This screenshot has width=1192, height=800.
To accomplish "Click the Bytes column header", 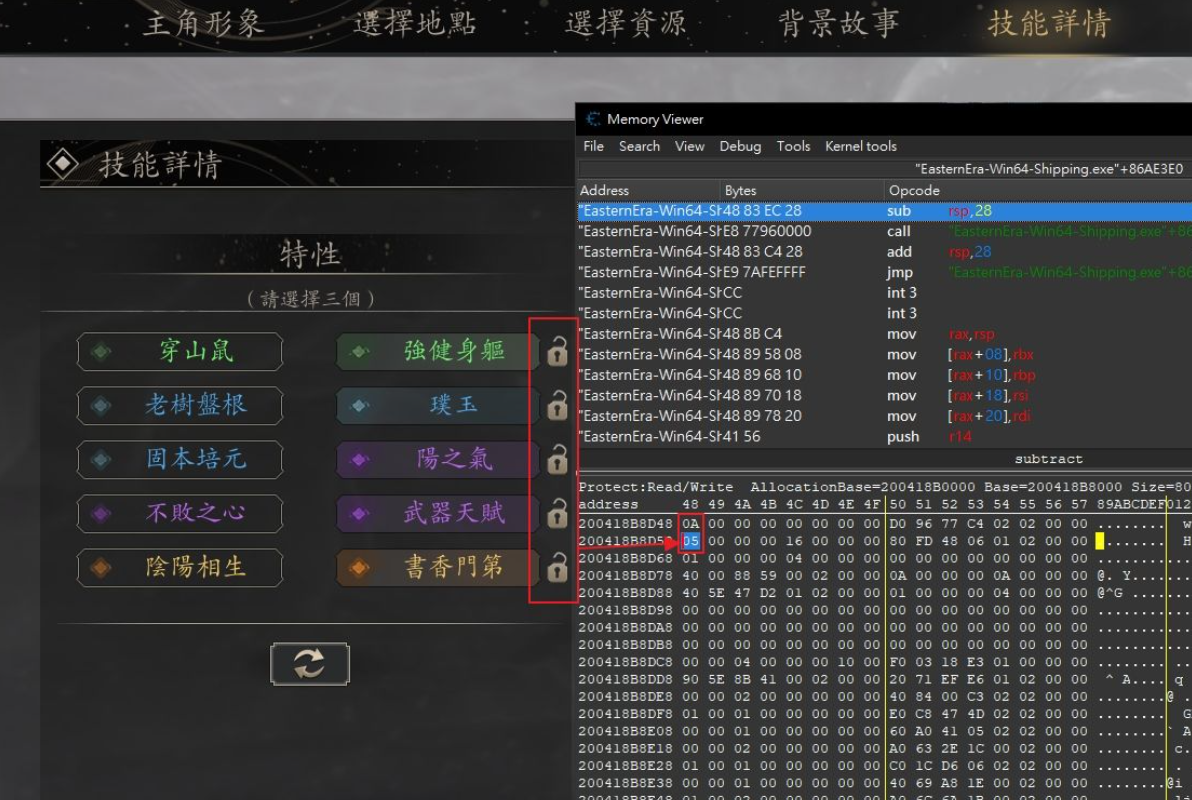I will pyautogui.click(x=802, y=190).
